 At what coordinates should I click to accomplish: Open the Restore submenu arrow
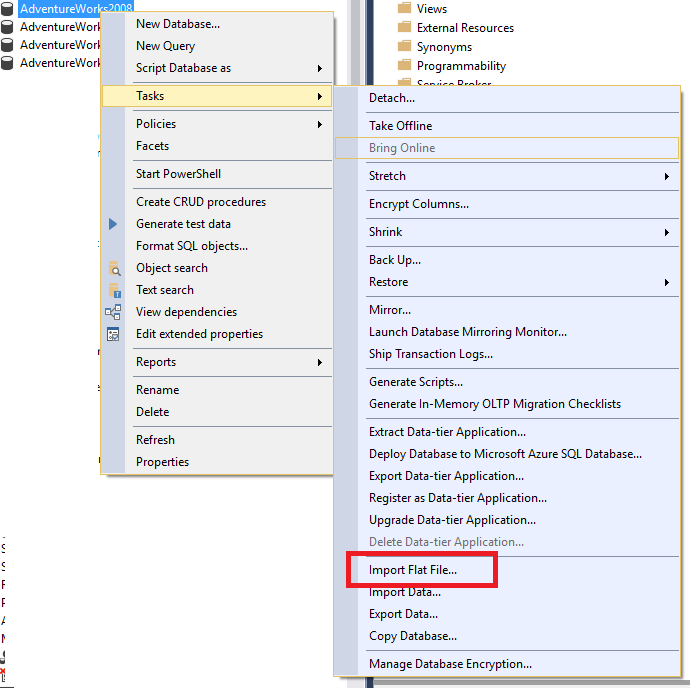[666, 282]
